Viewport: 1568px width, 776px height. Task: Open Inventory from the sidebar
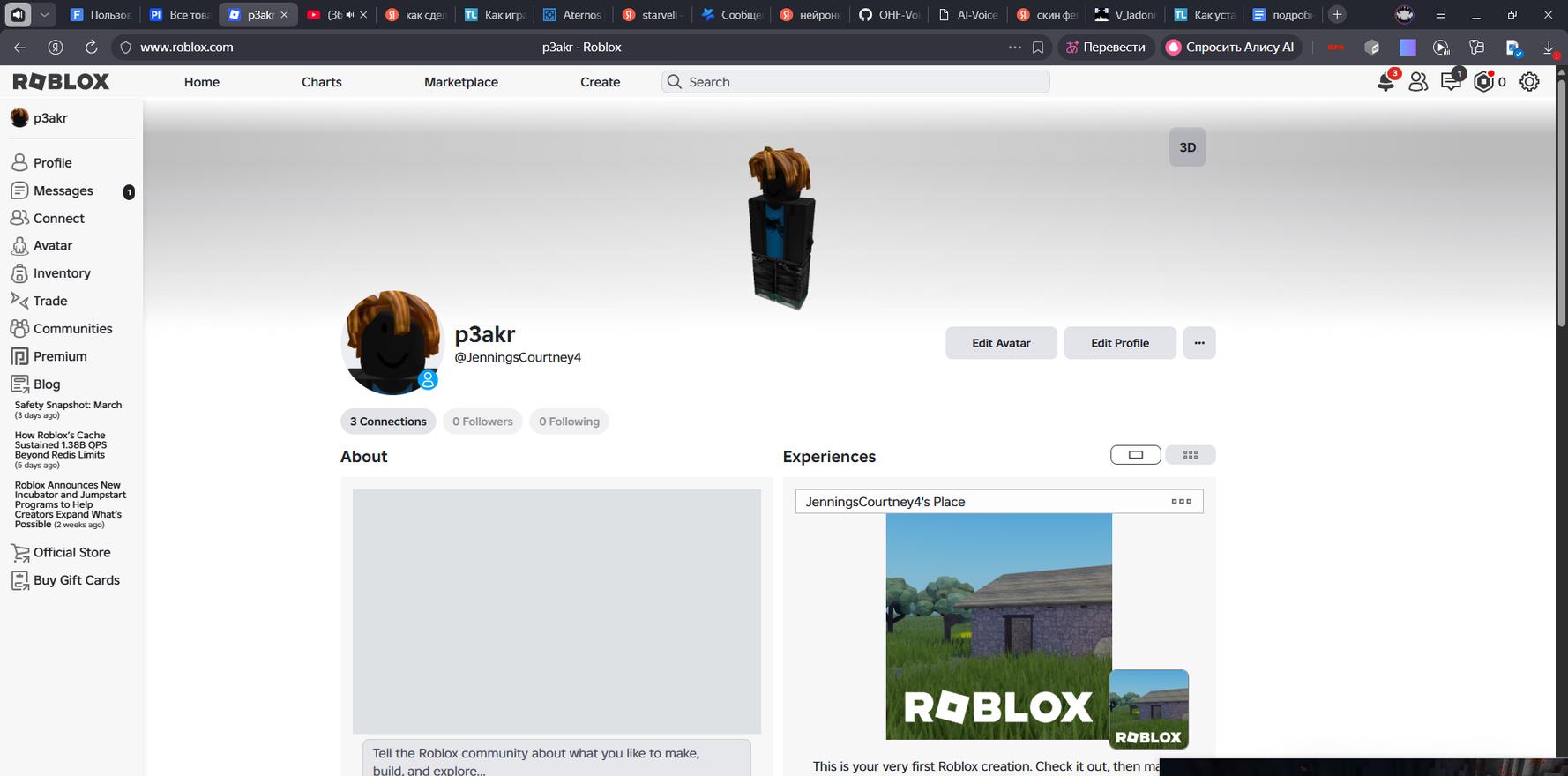[x=62, y=273]
